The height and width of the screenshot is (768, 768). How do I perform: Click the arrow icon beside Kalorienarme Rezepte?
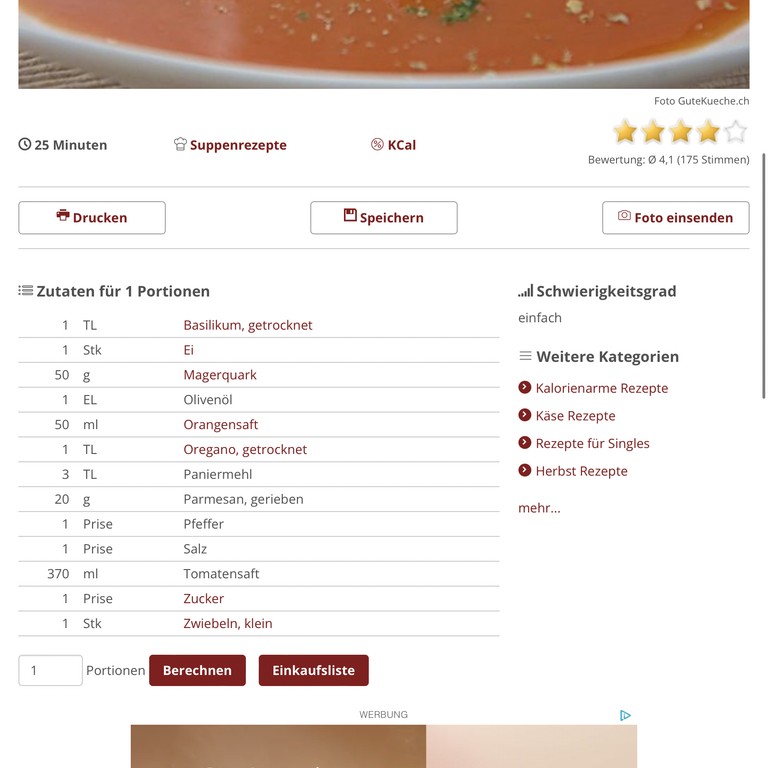(525, 387)
